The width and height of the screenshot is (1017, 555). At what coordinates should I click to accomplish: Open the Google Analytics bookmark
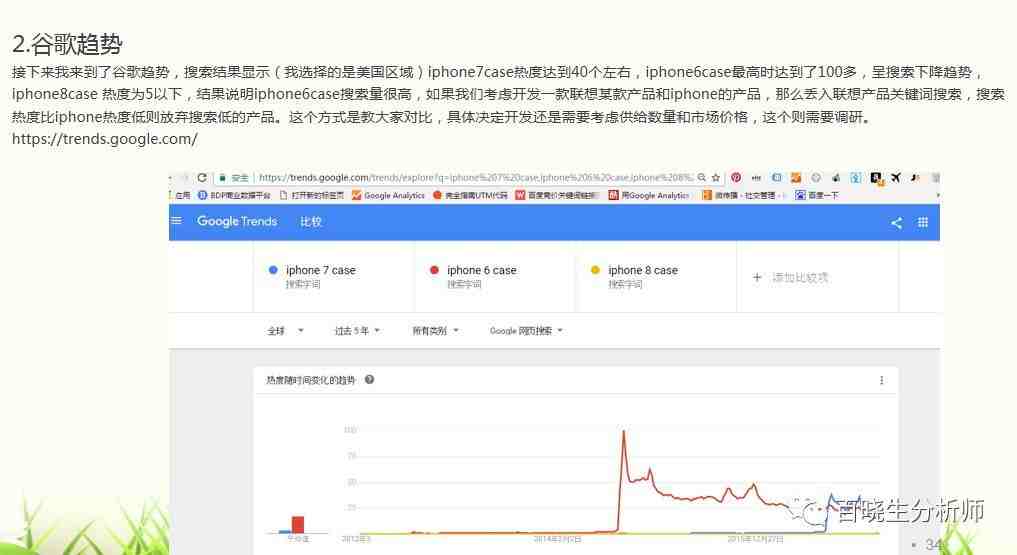[388, 195]
